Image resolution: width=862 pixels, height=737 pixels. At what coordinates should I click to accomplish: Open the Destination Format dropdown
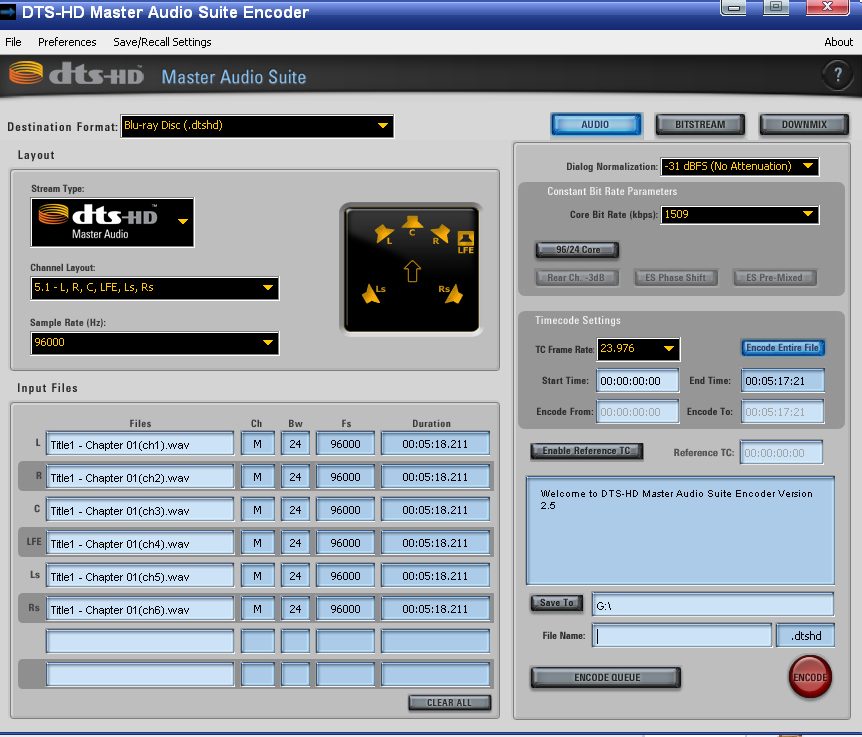tap(257, 126)
